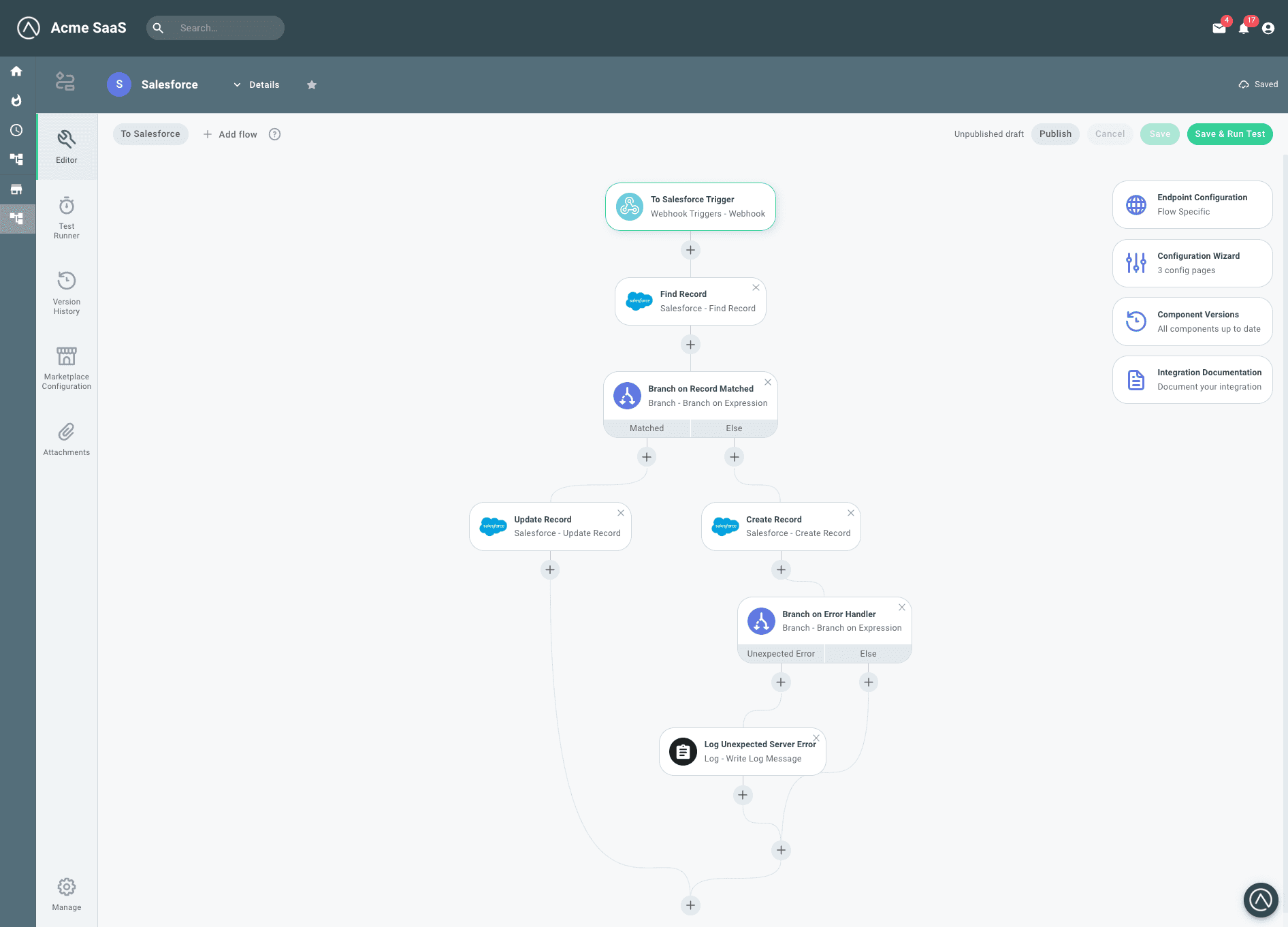This screenshot has width=1288, height=927.
Task: Open Integration Documentation card
Action: [x=1192, y=379]
